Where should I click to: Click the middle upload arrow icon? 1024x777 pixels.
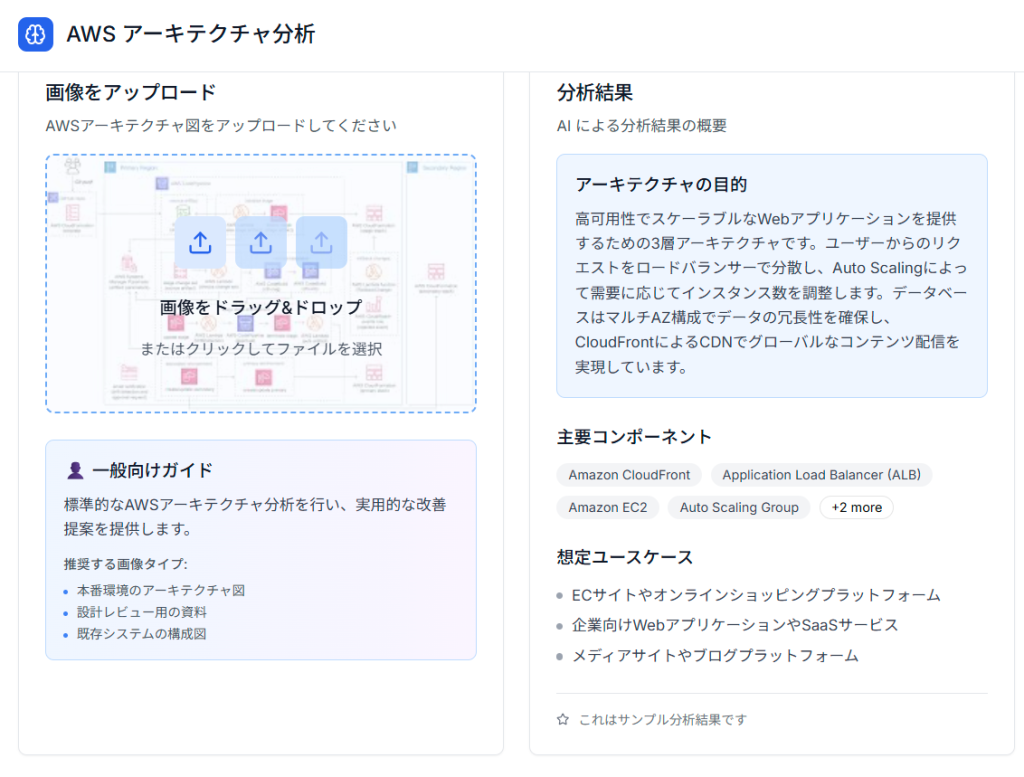tap(261, 243)
